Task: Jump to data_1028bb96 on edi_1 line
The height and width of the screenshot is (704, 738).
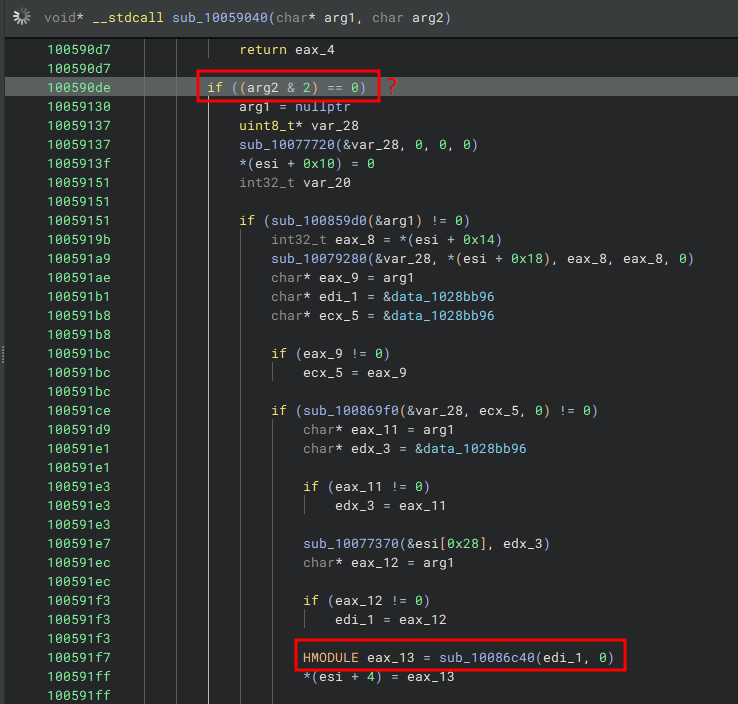Action: pos(439,296)
